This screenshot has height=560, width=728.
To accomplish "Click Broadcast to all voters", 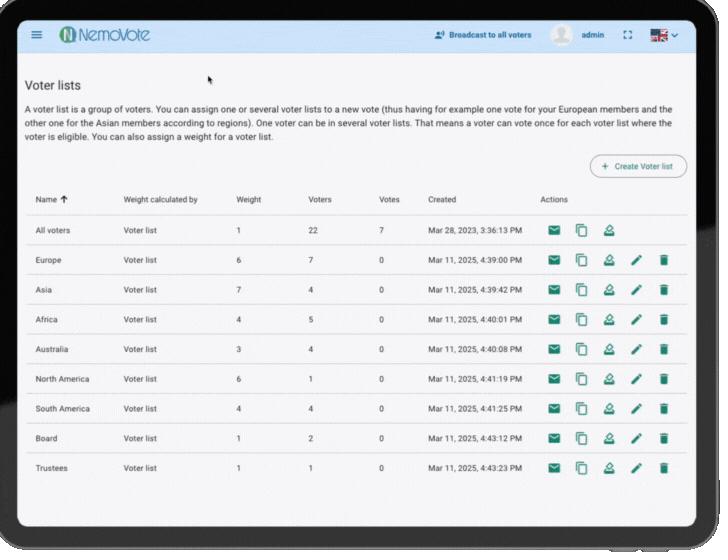I will (x=483, y=35).
